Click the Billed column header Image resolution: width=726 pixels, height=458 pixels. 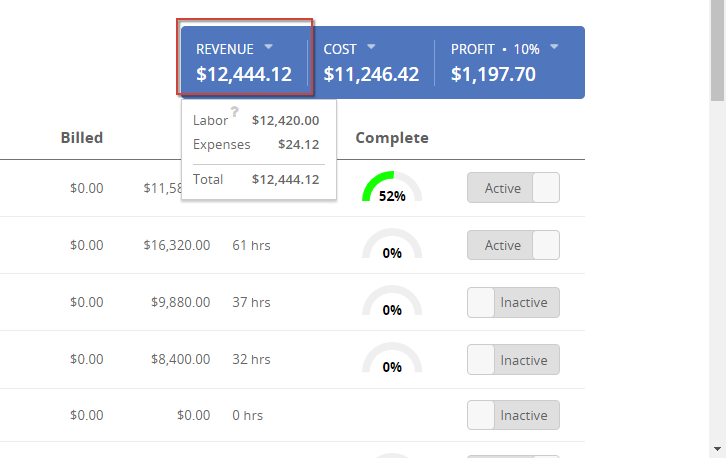pyautogui.click(x=82, y=138)
